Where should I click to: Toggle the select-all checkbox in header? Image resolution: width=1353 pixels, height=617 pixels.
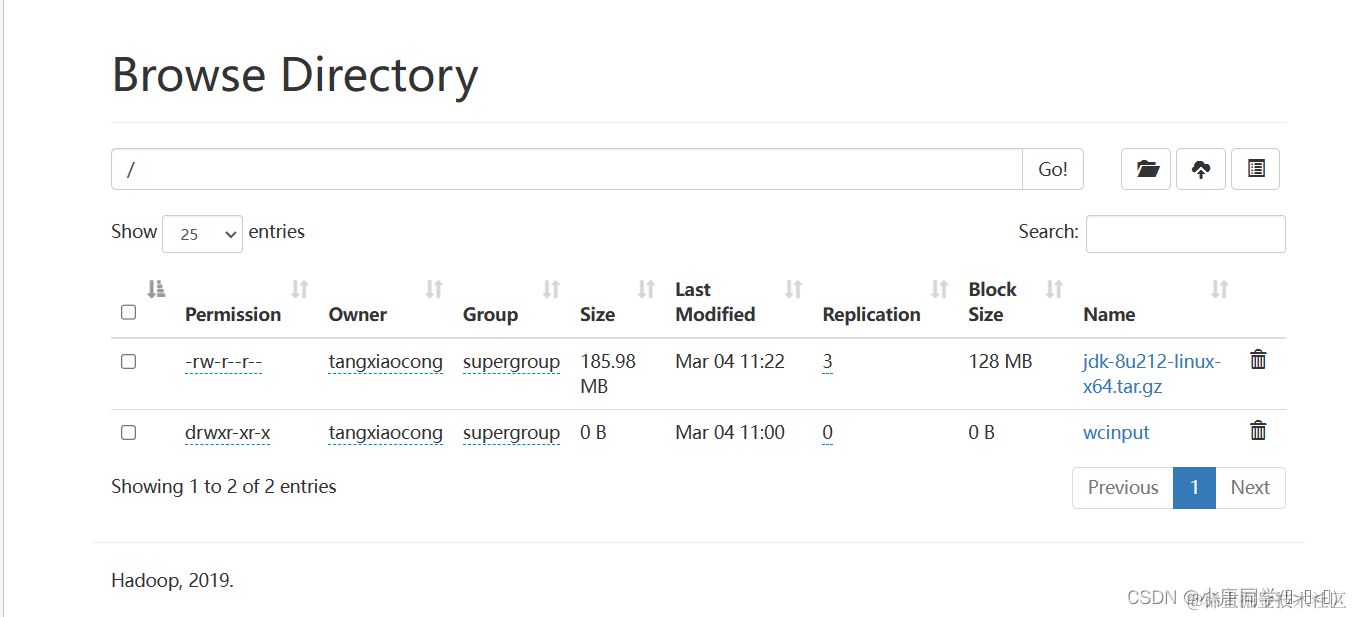128,312
